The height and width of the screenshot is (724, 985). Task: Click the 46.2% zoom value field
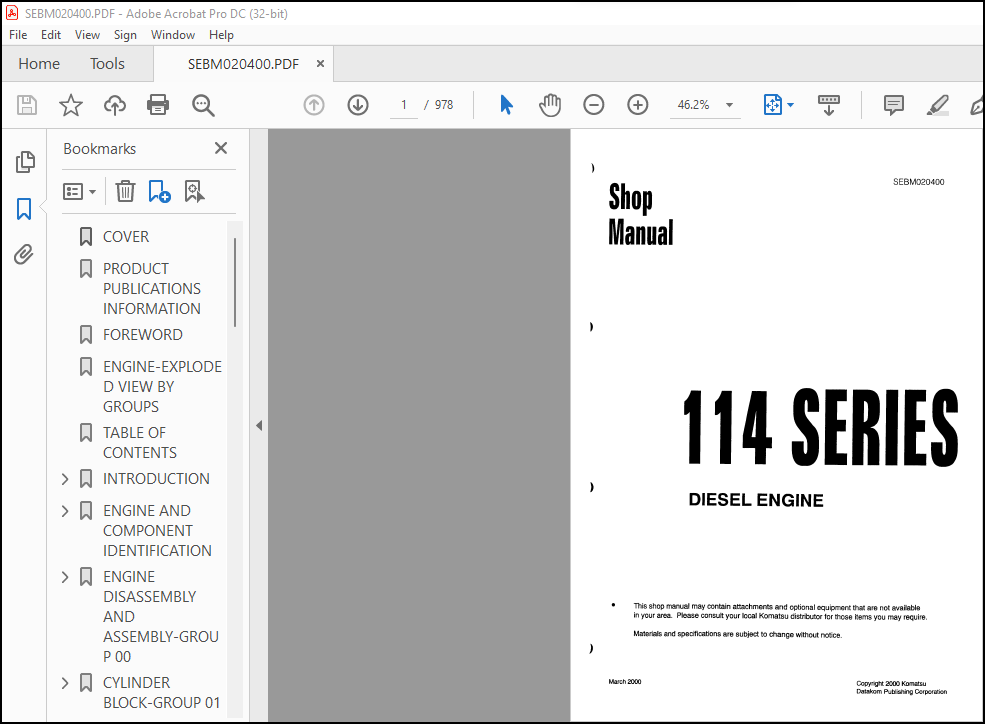coord(694,105)
